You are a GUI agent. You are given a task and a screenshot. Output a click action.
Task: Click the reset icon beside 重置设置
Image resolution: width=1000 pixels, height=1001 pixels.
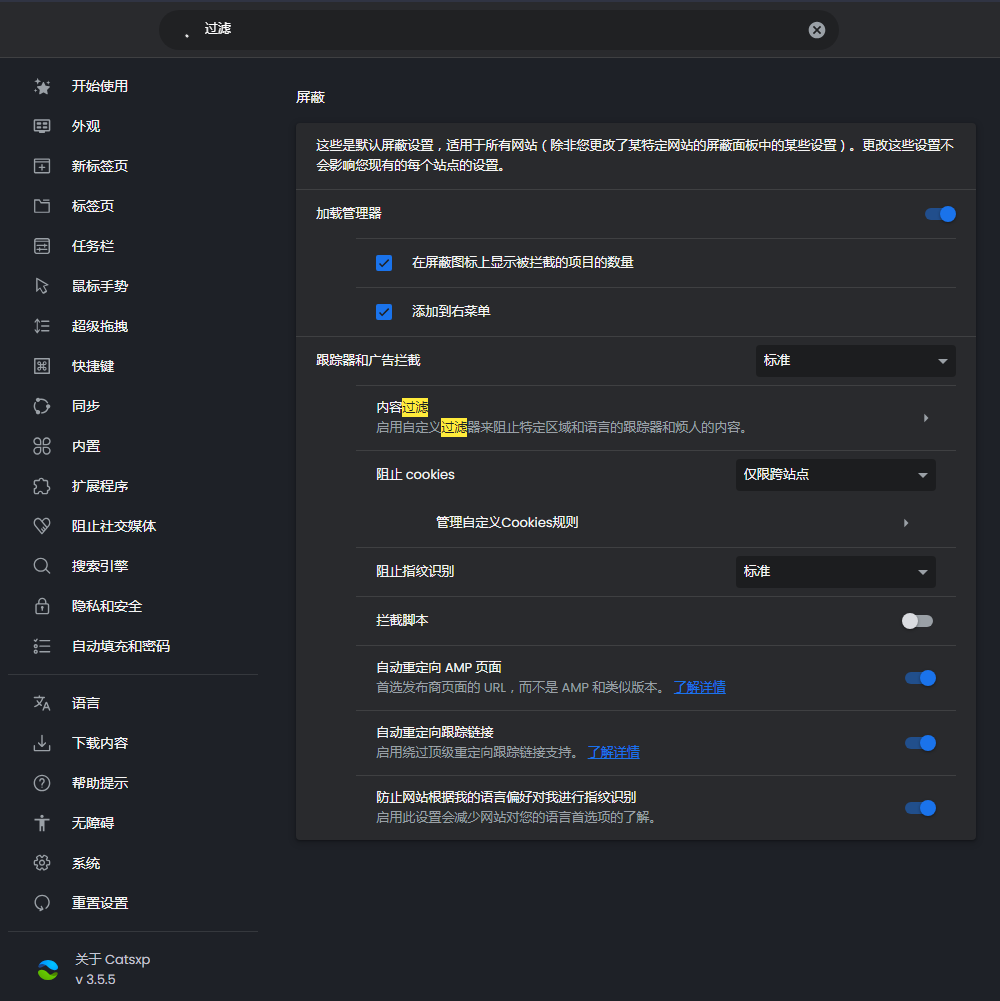(42, 903)
